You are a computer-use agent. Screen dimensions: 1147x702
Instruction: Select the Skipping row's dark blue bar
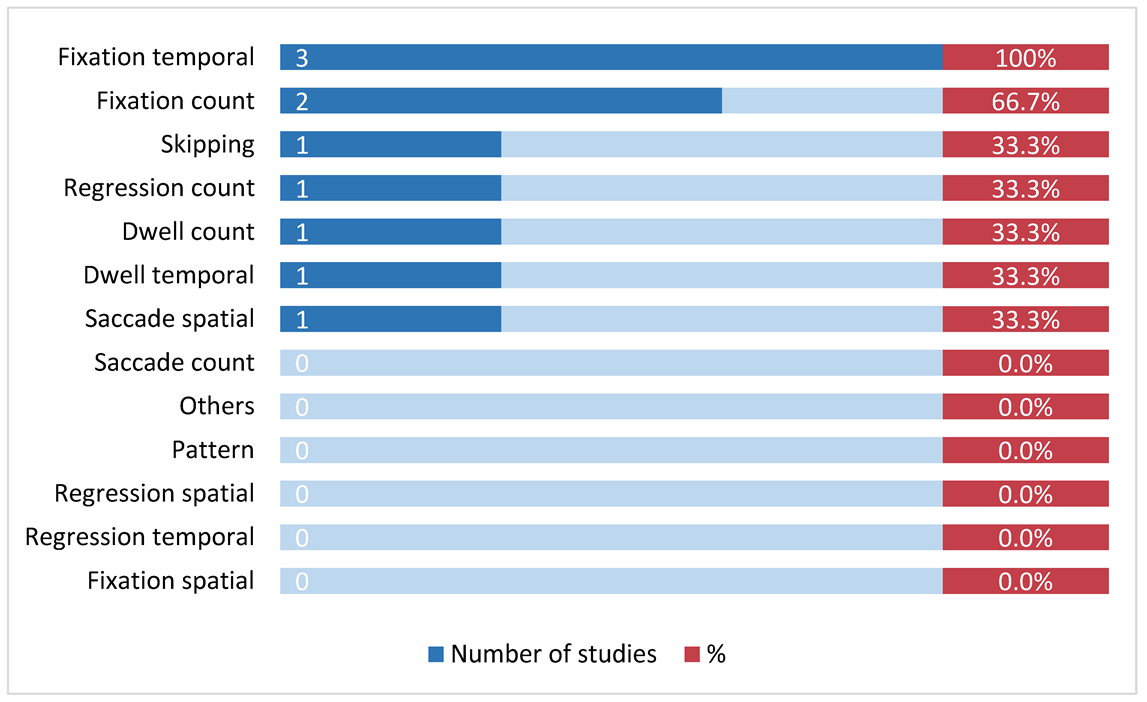(x=390, y=145)
